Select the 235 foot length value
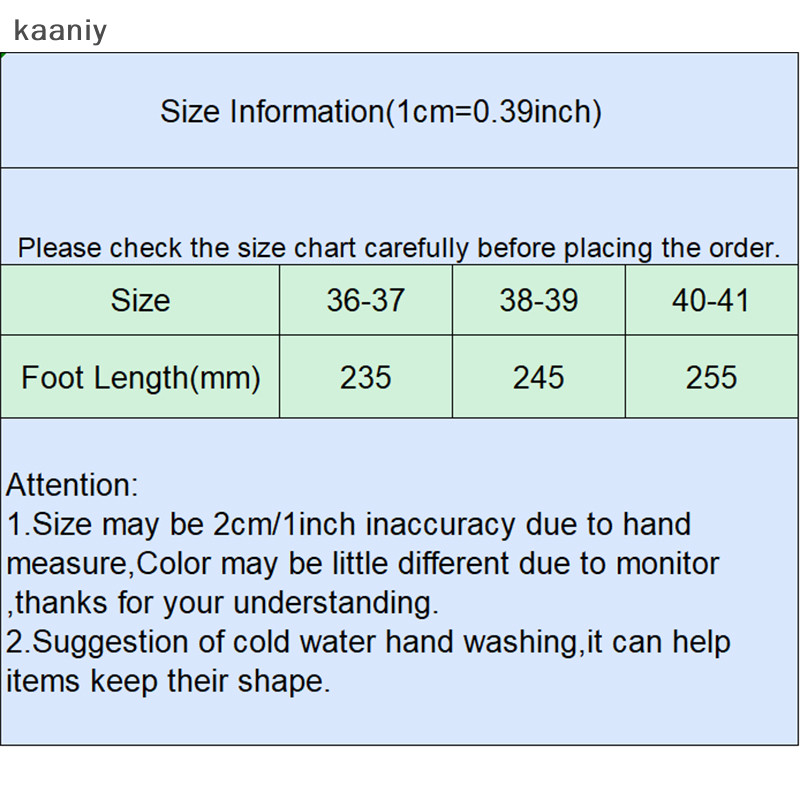Screen dimensions: 800x800 366,377
